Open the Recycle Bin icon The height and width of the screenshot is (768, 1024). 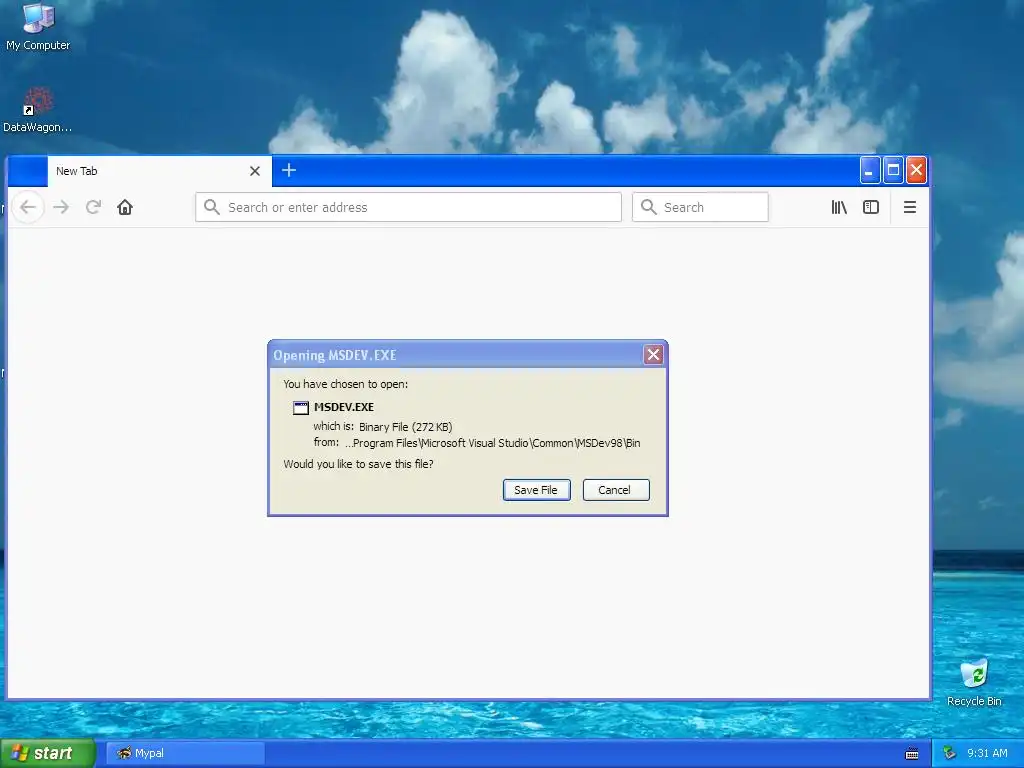coord(974,683)
